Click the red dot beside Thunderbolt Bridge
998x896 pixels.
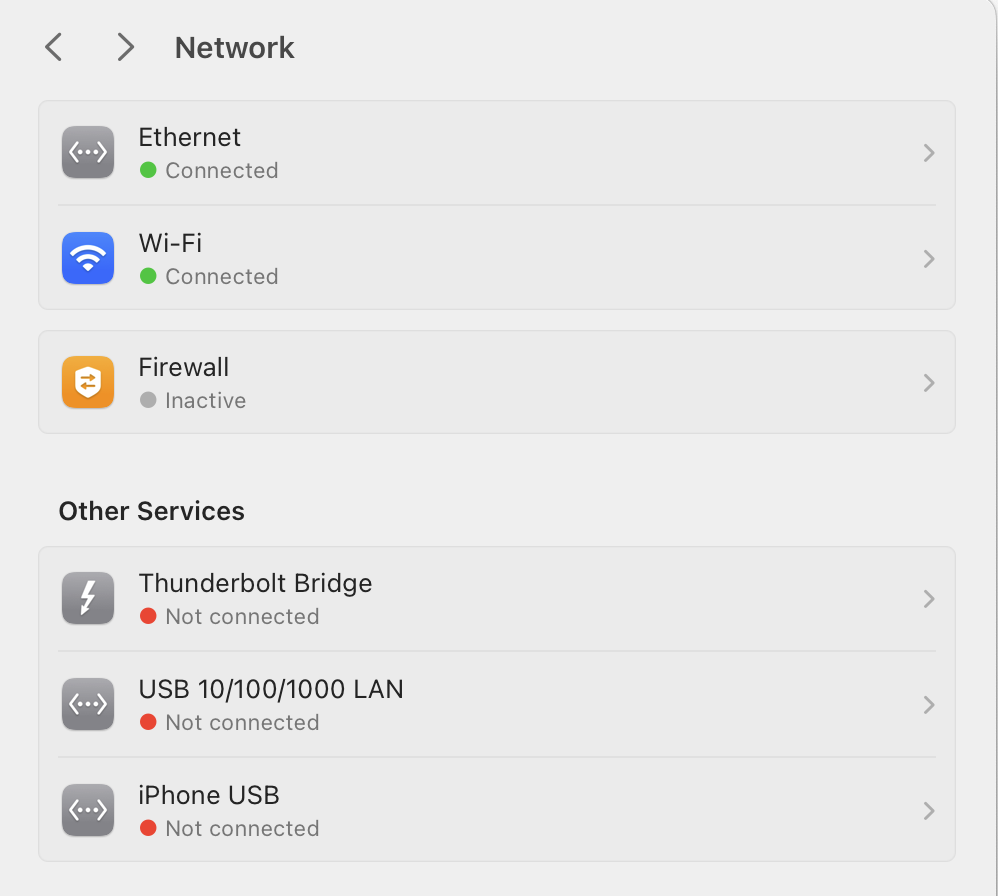tap(150, 617)
